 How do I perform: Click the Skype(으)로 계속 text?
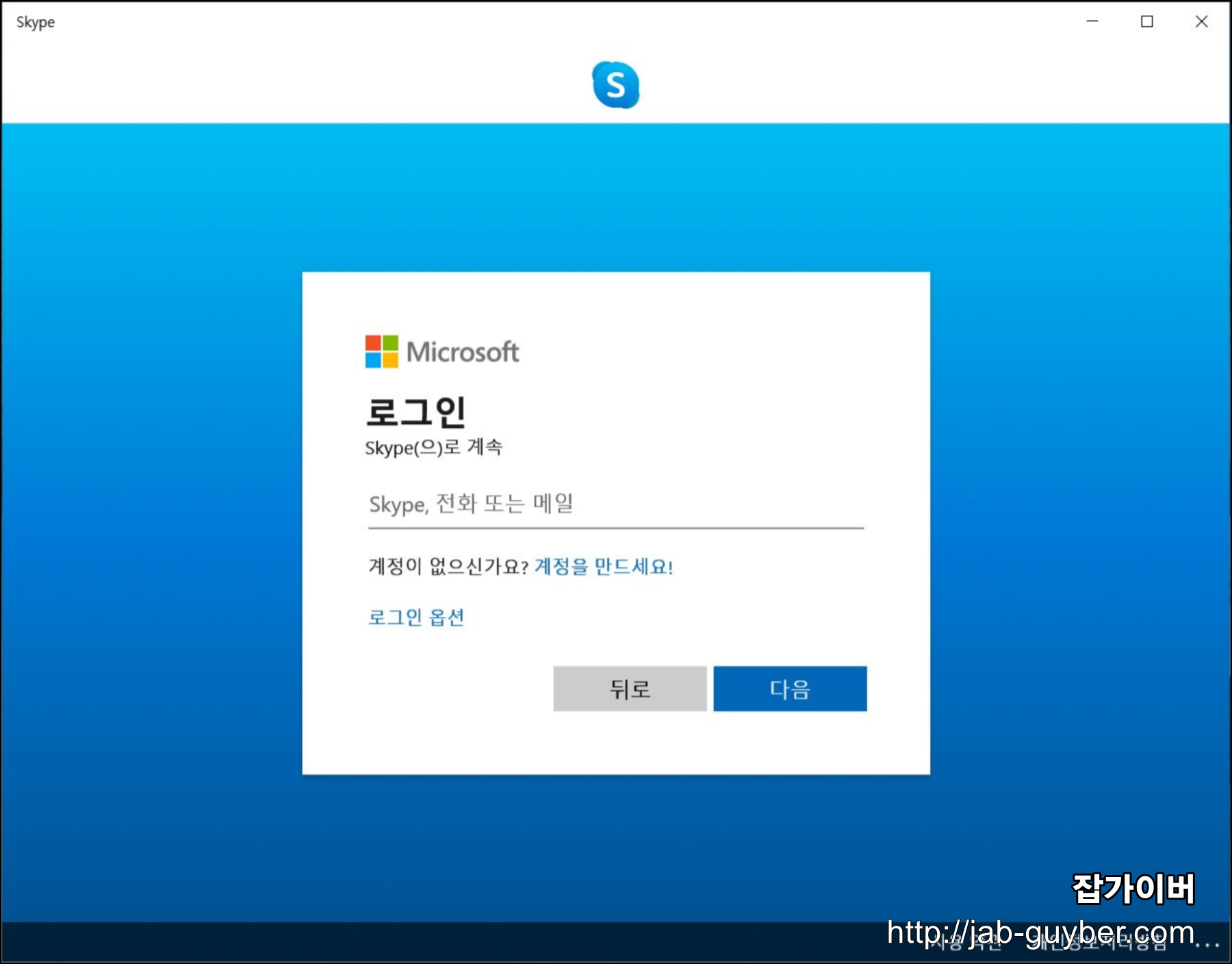[434, 447]
